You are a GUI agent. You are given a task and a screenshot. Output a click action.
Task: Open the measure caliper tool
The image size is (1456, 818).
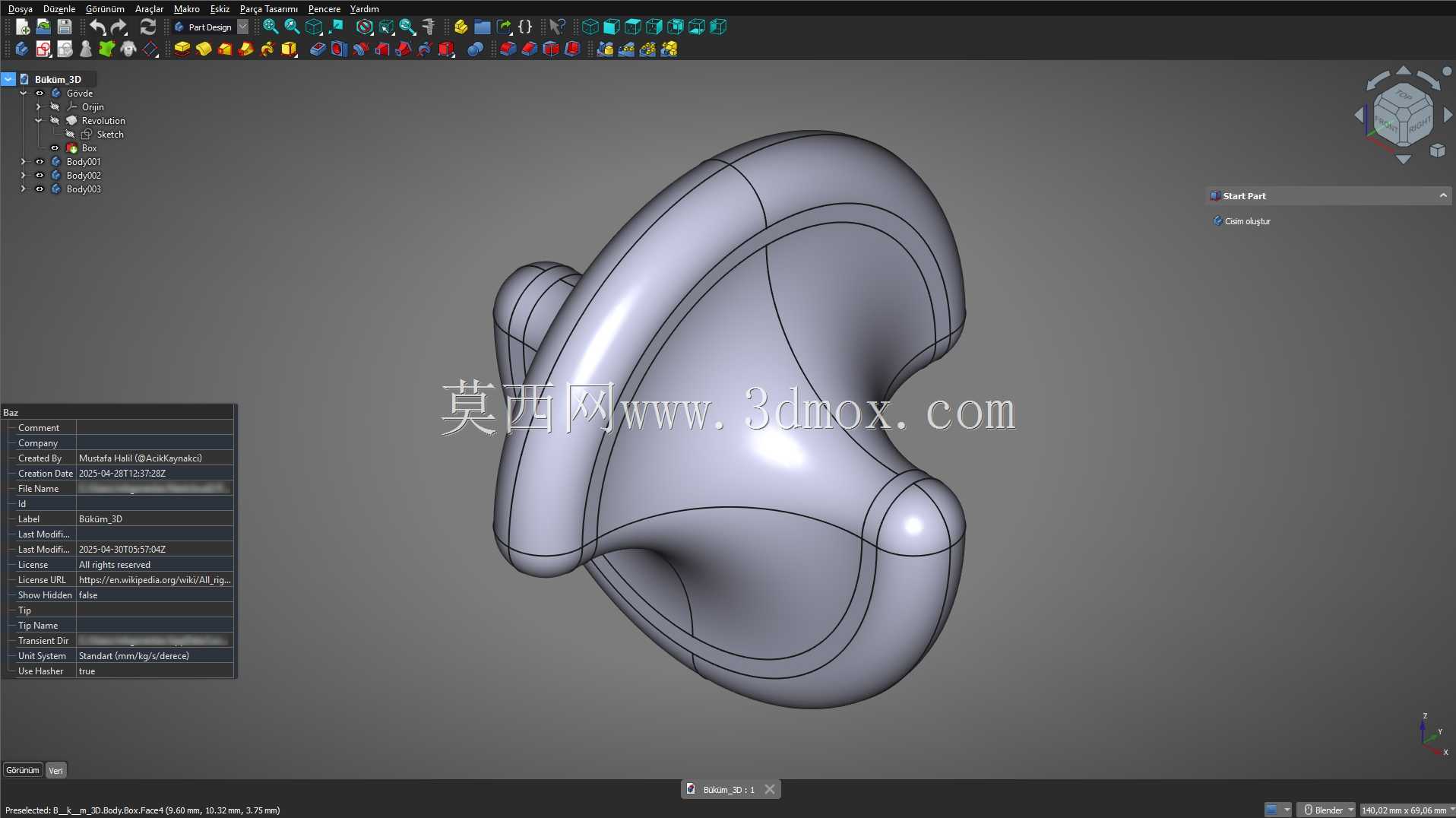[429, 27]
